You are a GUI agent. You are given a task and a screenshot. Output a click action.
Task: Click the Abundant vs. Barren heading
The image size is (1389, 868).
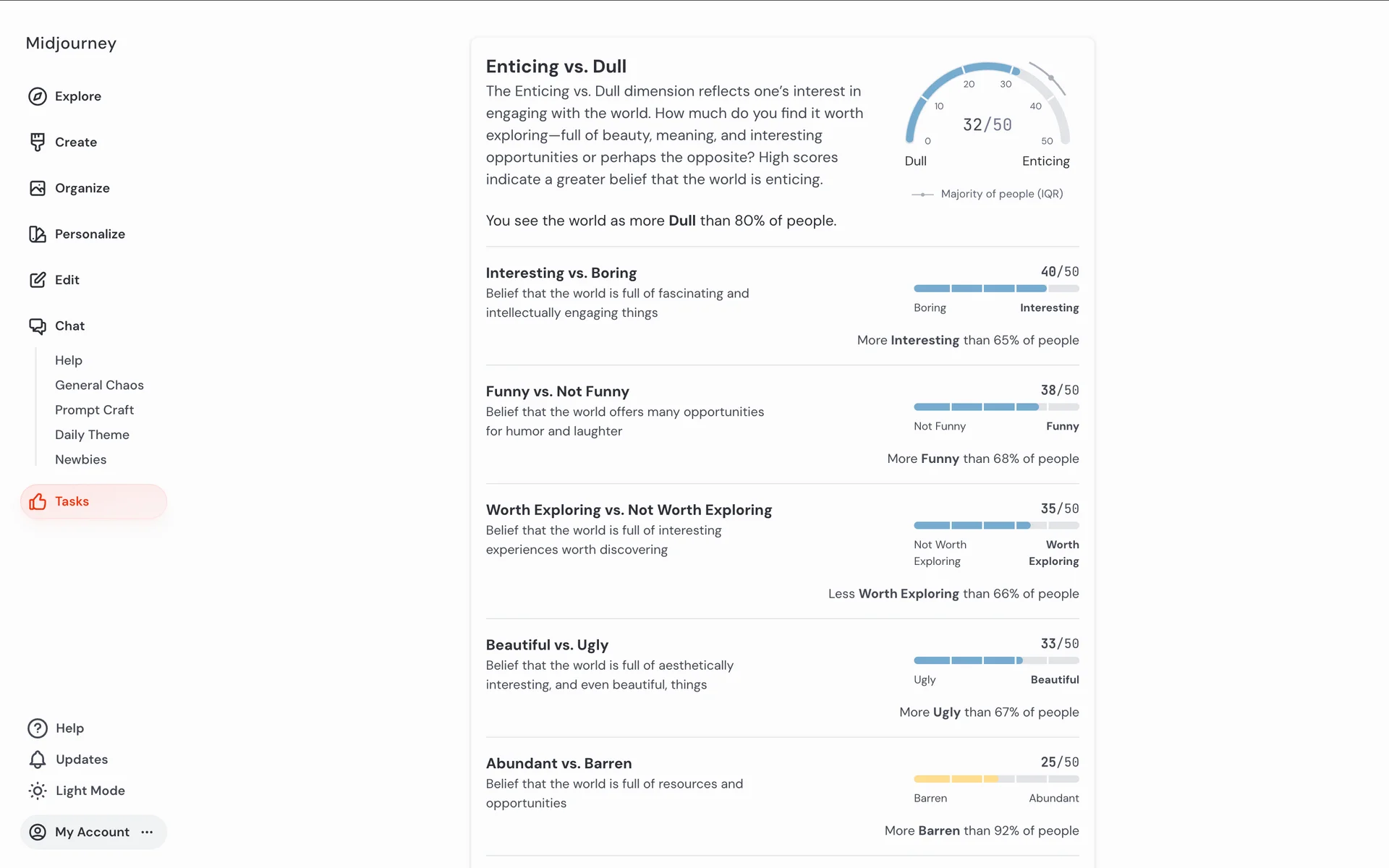pyautogui.click(x=558, y=763)
